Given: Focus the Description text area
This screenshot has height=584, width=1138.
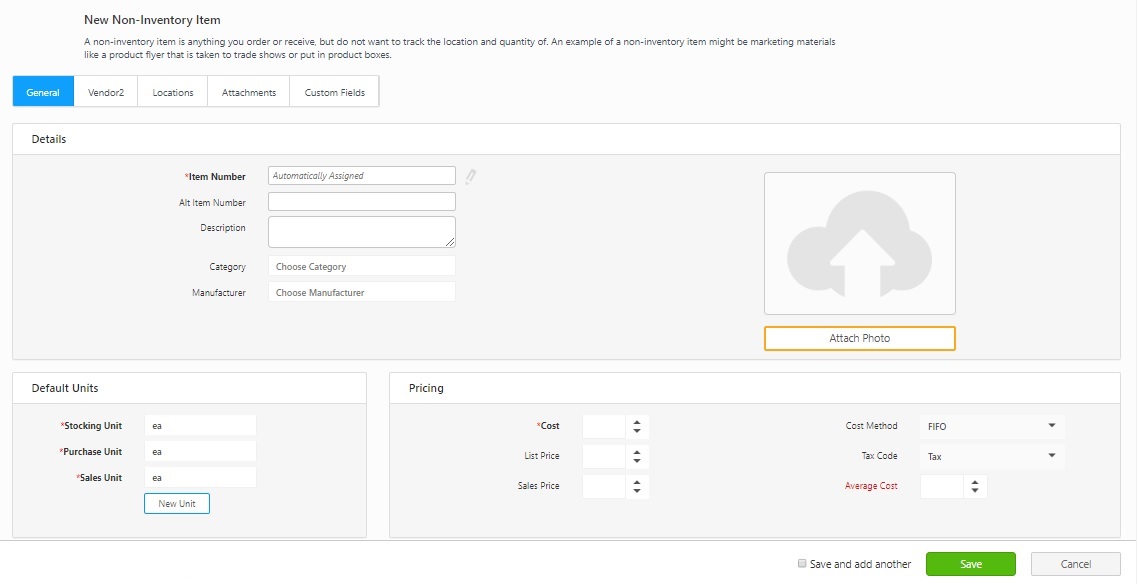Looking at the screenshot, I should [361, 232].
